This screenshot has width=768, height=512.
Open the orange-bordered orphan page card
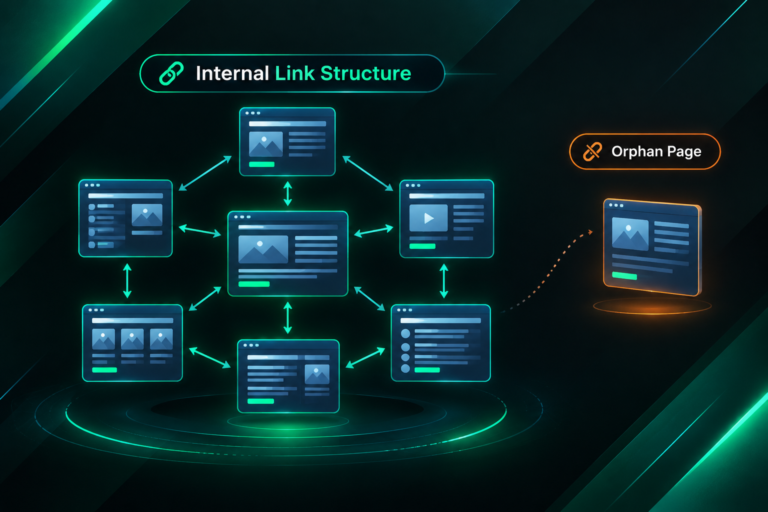pos(652,247)
